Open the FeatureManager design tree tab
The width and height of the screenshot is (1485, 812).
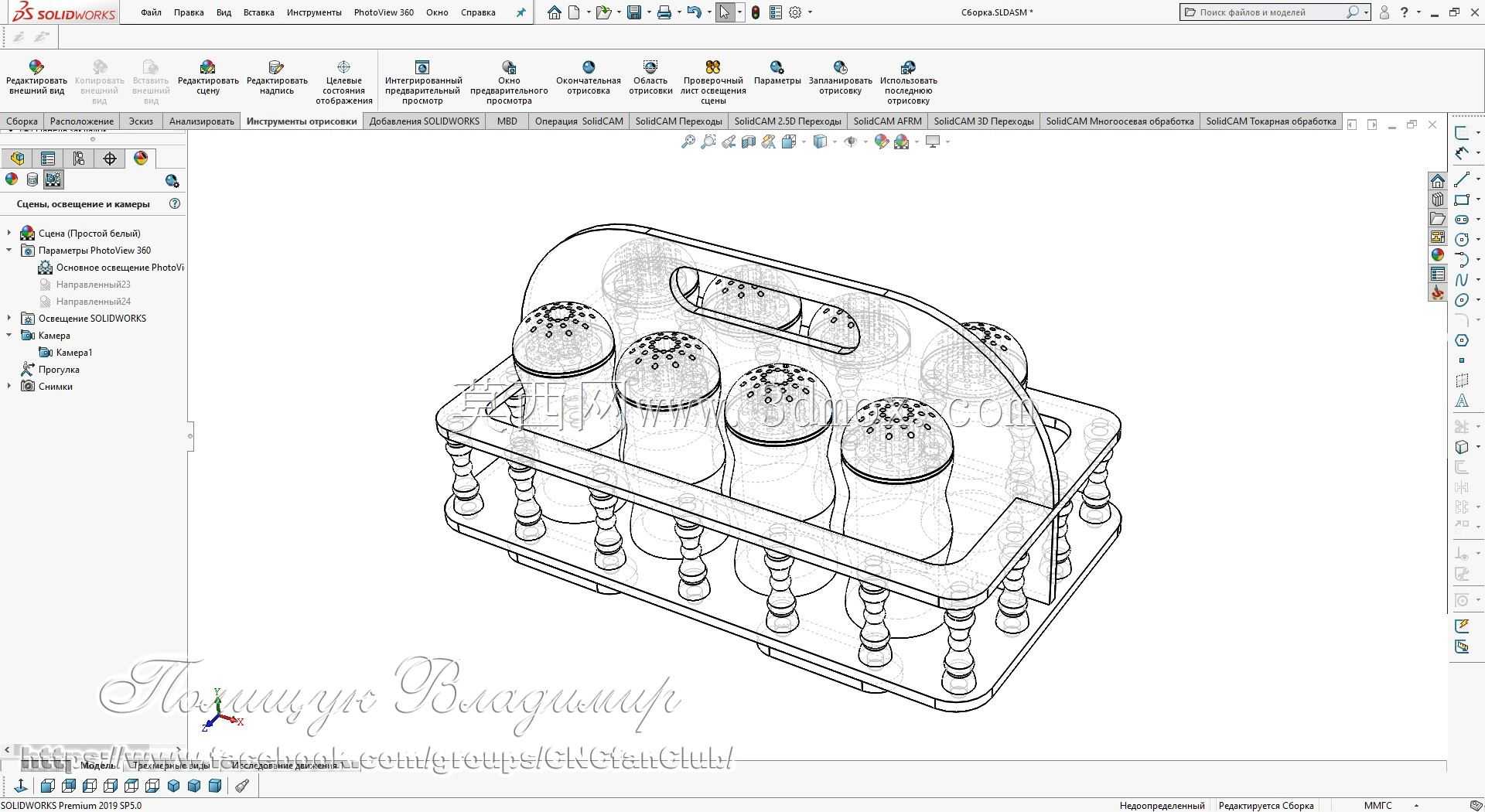tap(17, 159)
